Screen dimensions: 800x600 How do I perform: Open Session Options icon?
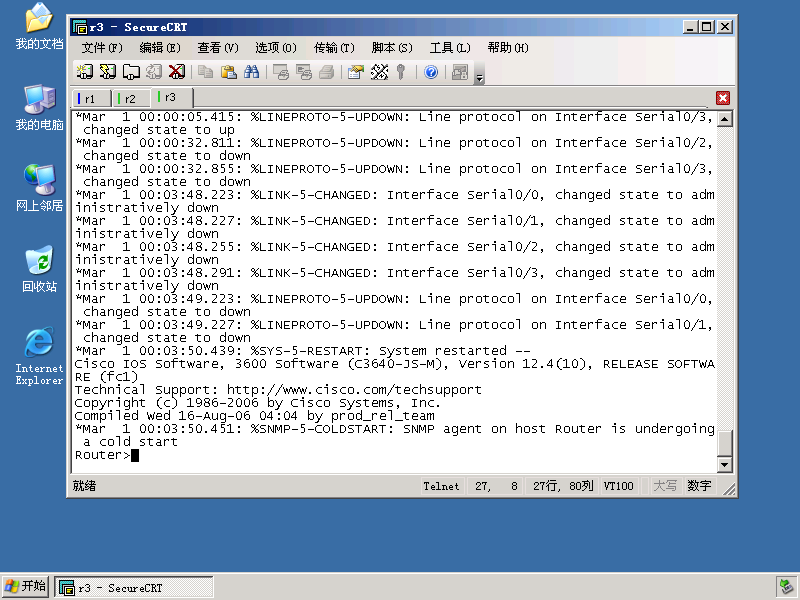click(x=356, y=72)
